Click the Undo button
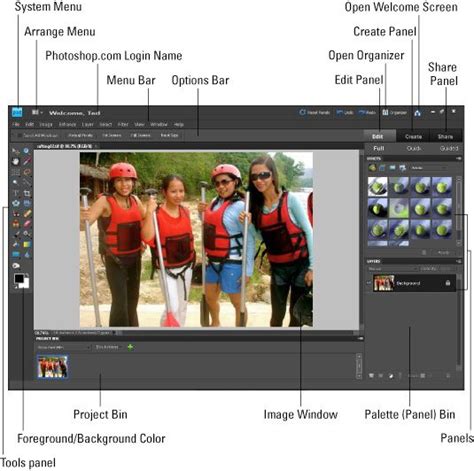The height and width of the screenshot is (471, 474). coord(345,113)
